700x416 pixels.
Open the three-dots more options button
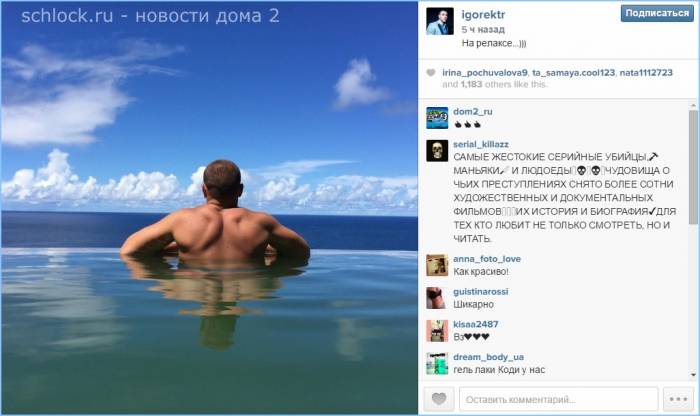pos(678,399)
